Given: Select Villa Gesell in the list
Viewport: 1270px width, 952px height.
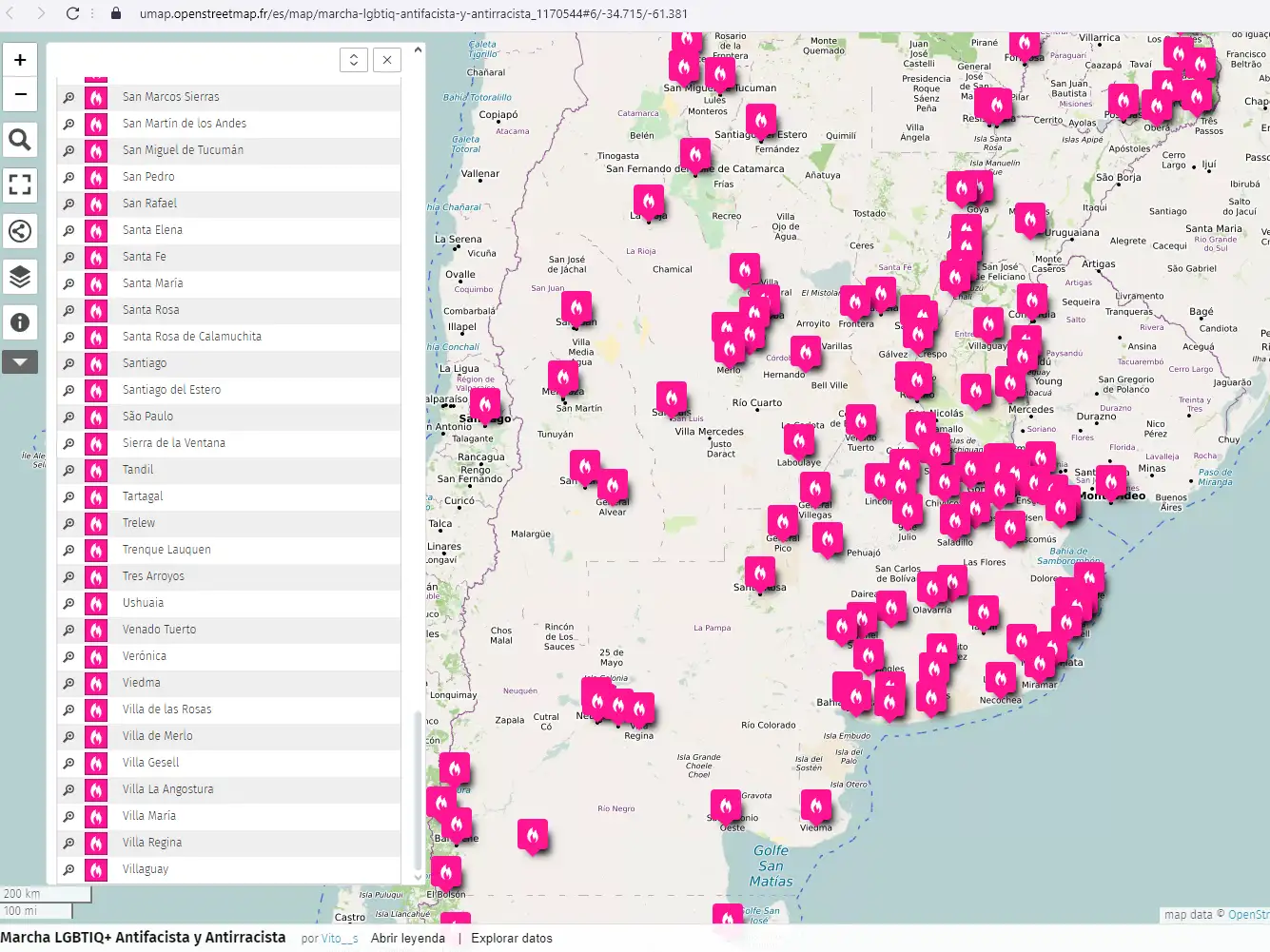Looking at the screenshot, I should coord(150,763).
